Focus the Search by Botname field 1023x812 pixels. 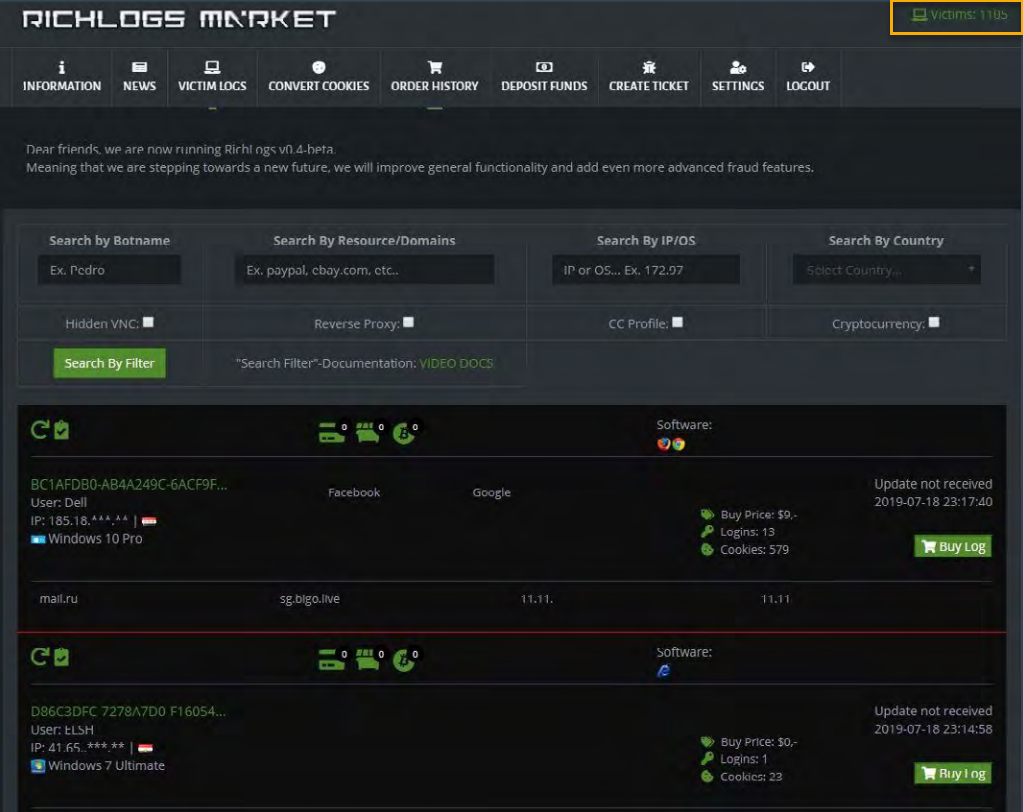[x=110, y=270]
